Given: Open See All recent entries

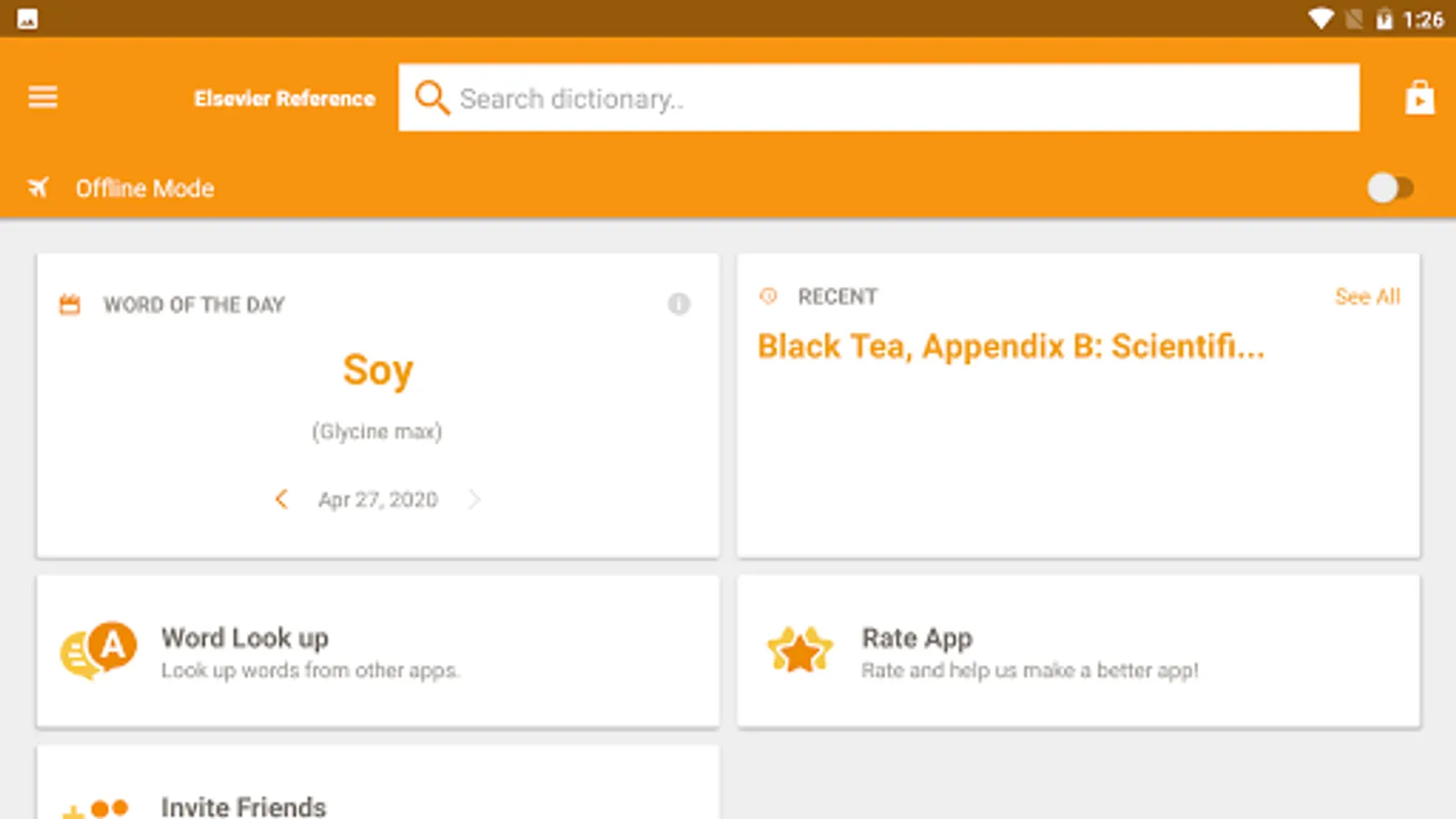Looking at the screenshot, I should tap(1367, 297).
